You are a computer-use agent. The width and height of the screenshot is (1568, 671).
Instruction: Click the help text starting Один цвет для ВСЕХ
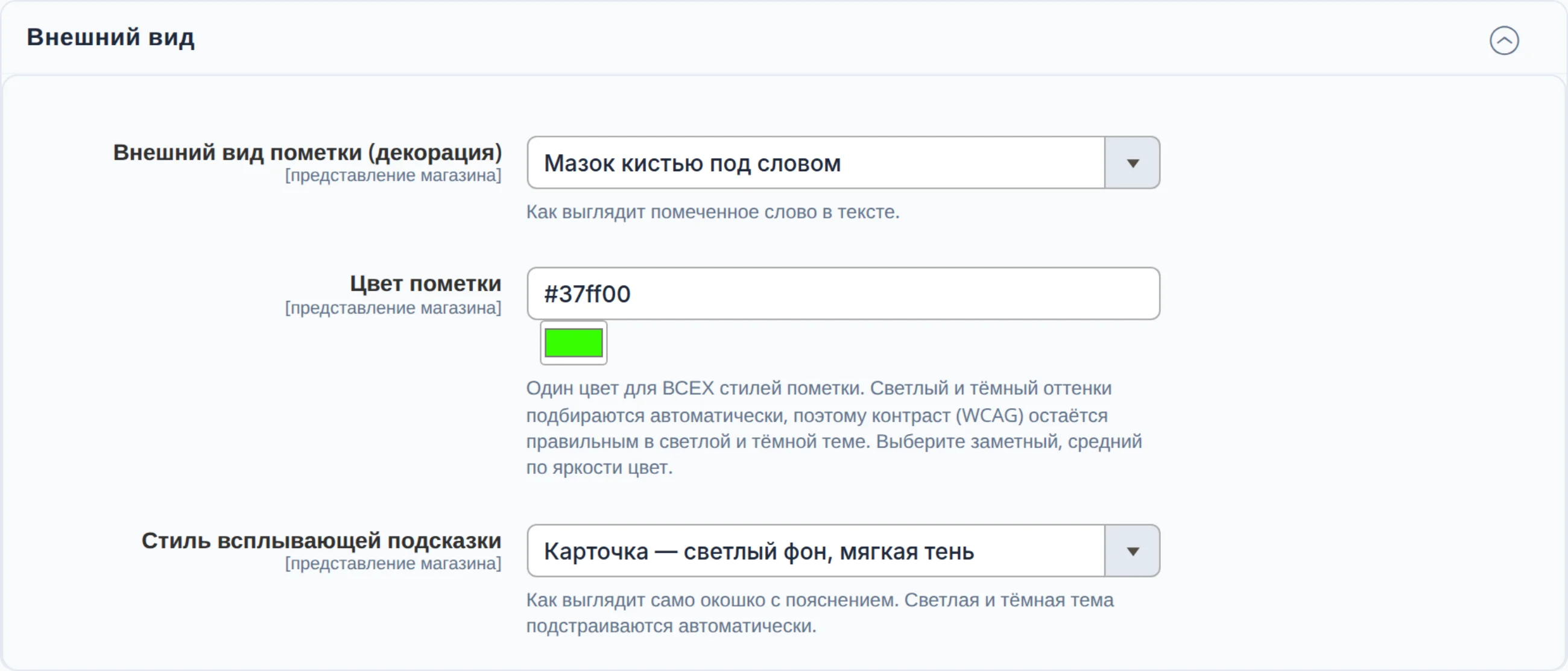click(x=834, y=427)
